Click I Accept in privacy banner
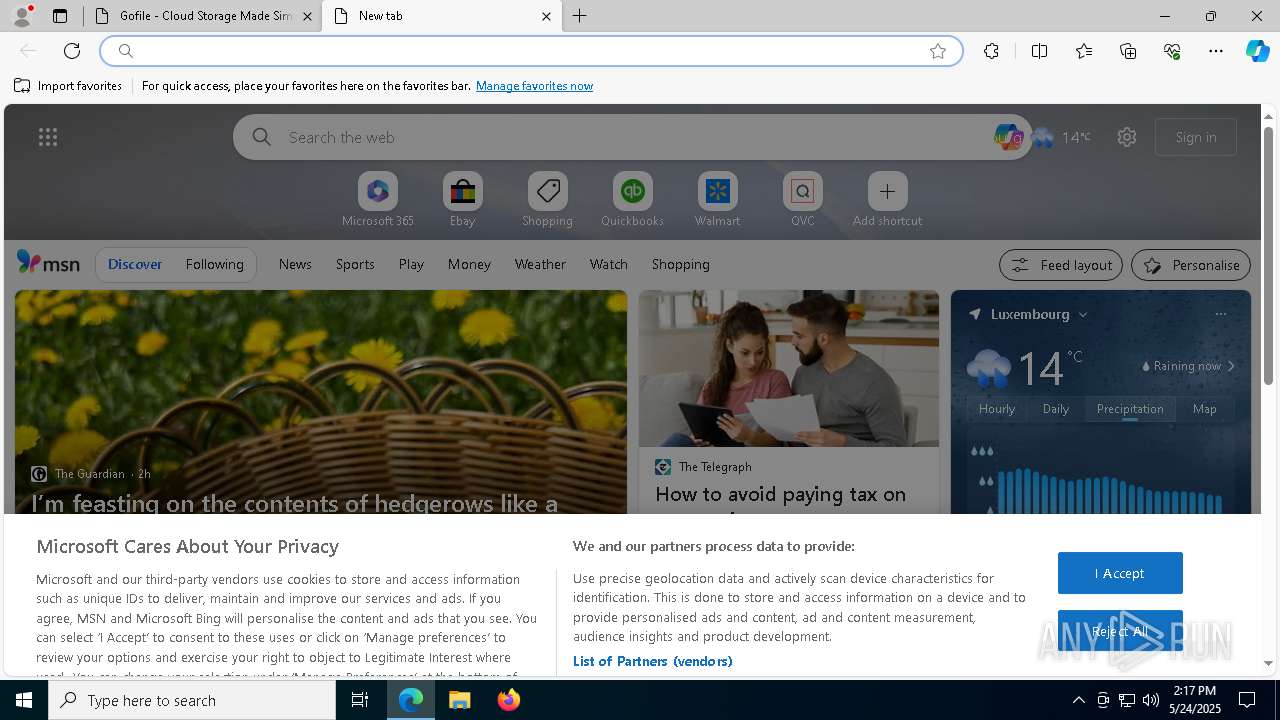Image resolution: width=1280 pixels, height=720 pixels. tap(1120, 573)
